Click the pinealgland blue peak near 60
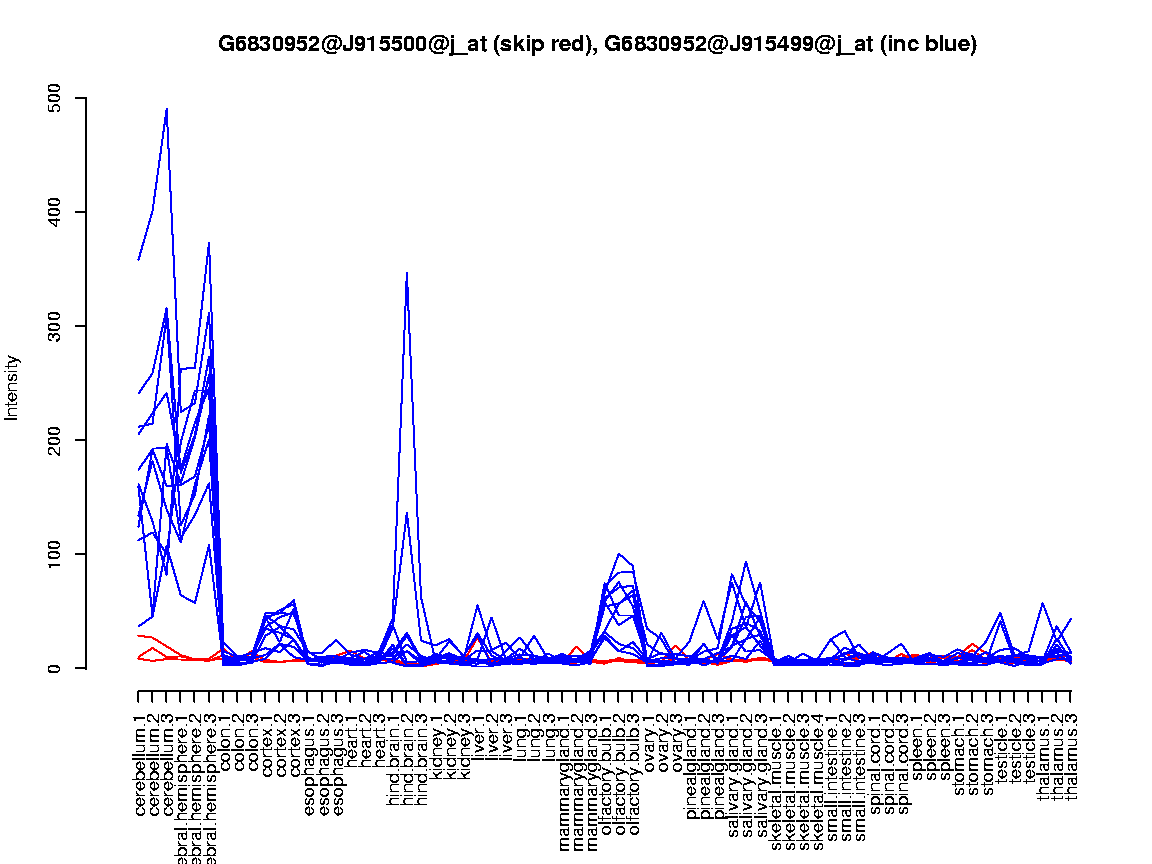This screenshot has width=1152, height=864. tap(704, 601)
